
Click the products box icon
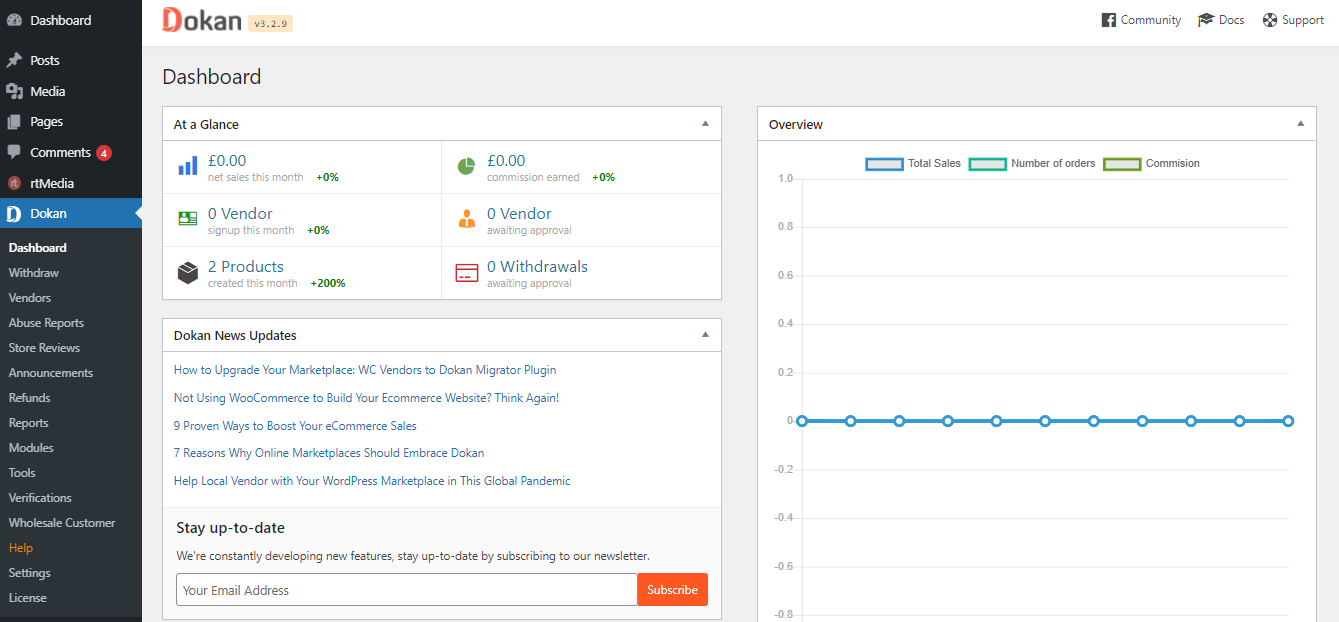(188, 272)
